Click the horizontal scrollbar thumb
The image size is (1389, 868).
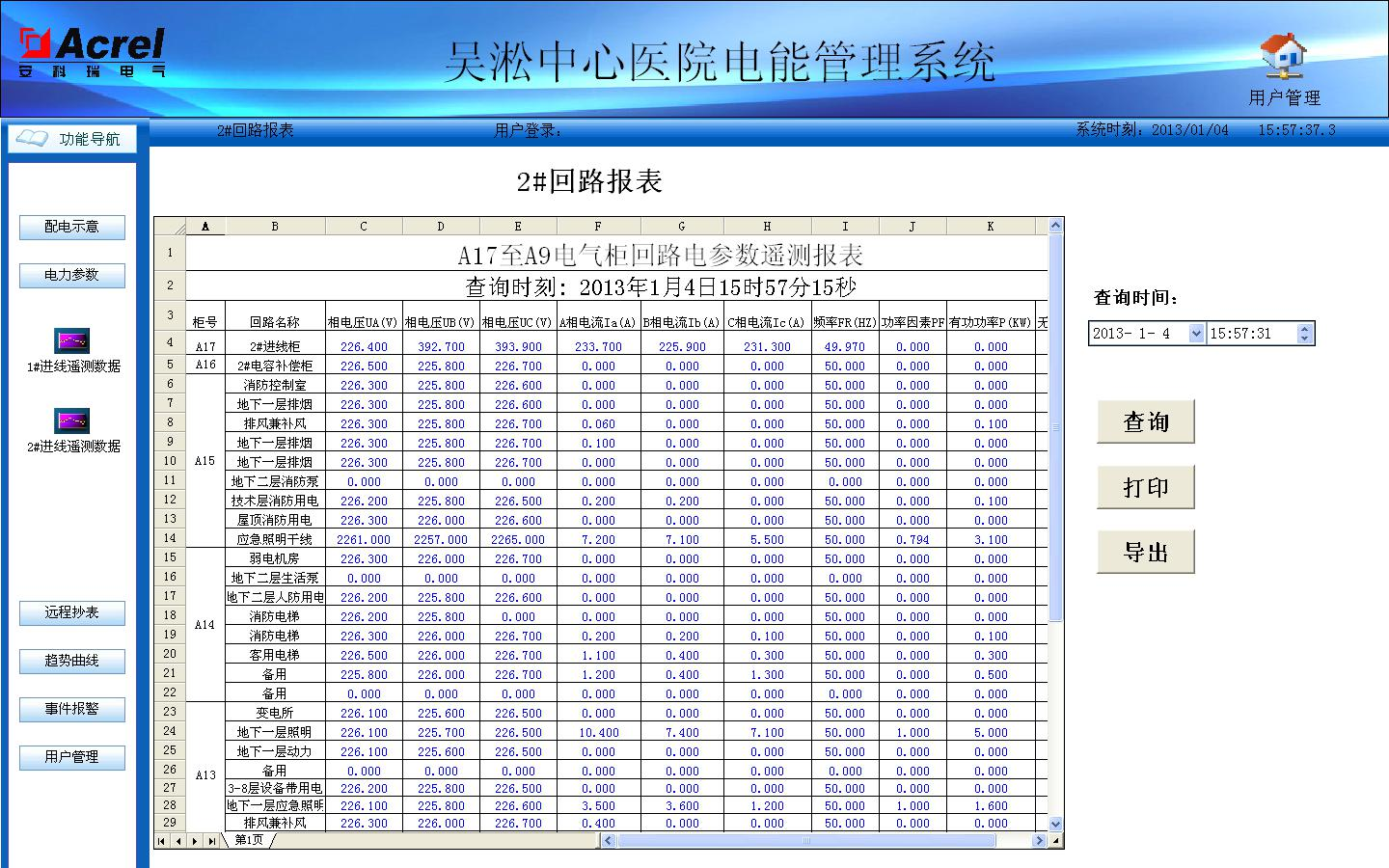pyautogui.click(x=807, y=841)
